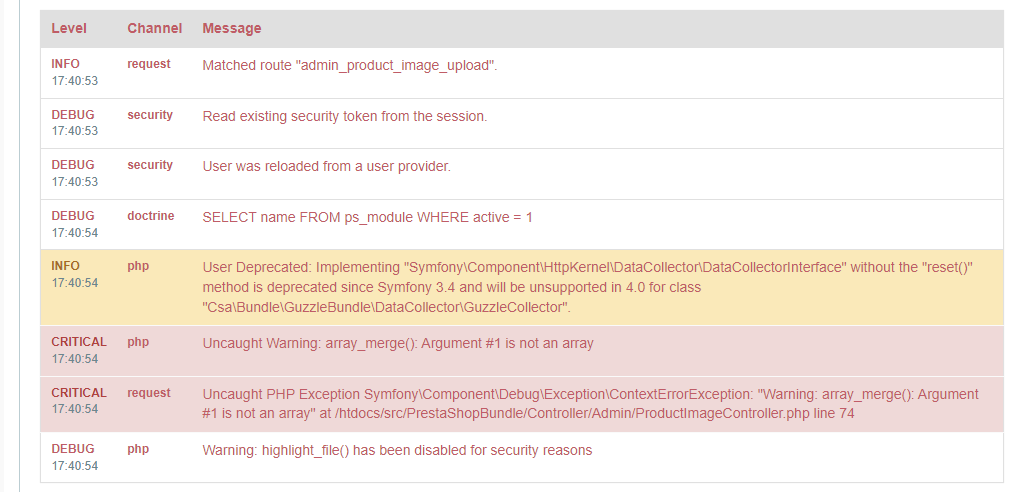Click the first CRITICAL level label
This screenshot has height=492, width=1011.
(79, 342)
